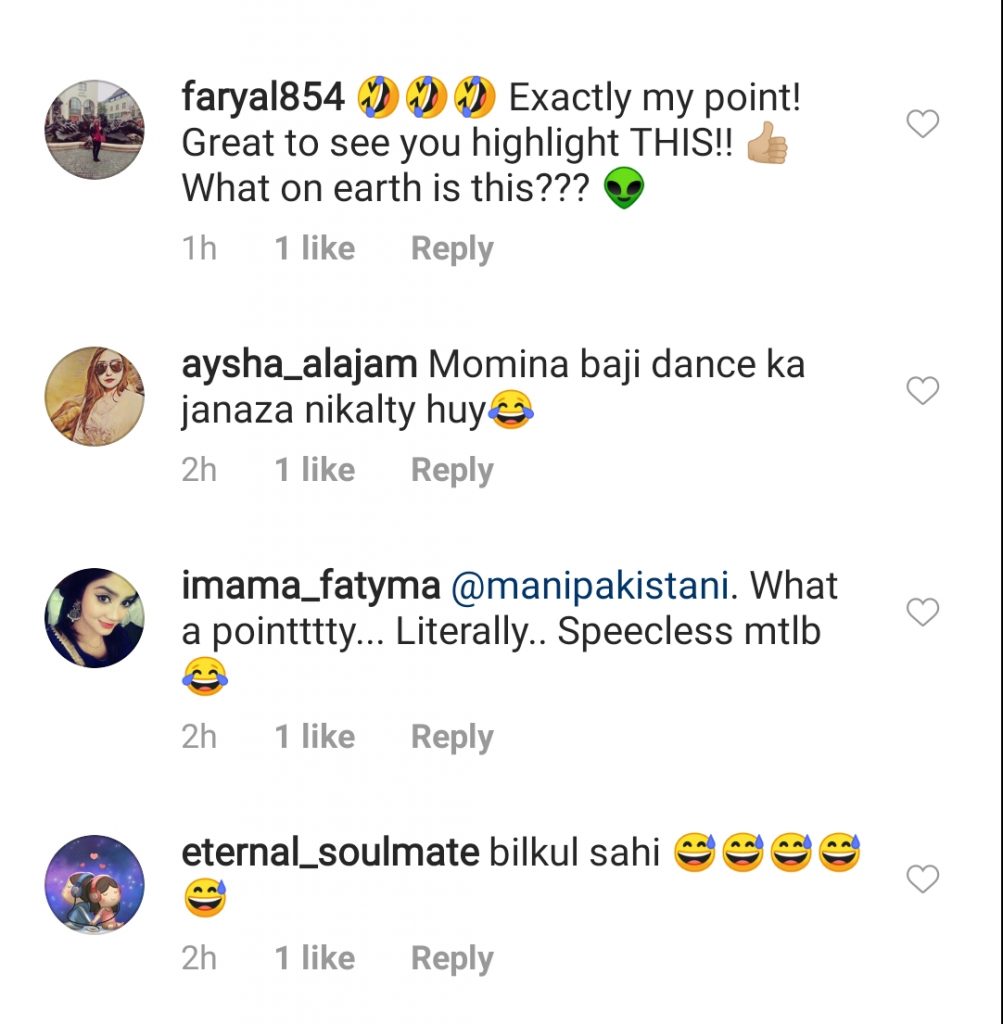Open the imama_fatyma username link

tap(311, 586)
